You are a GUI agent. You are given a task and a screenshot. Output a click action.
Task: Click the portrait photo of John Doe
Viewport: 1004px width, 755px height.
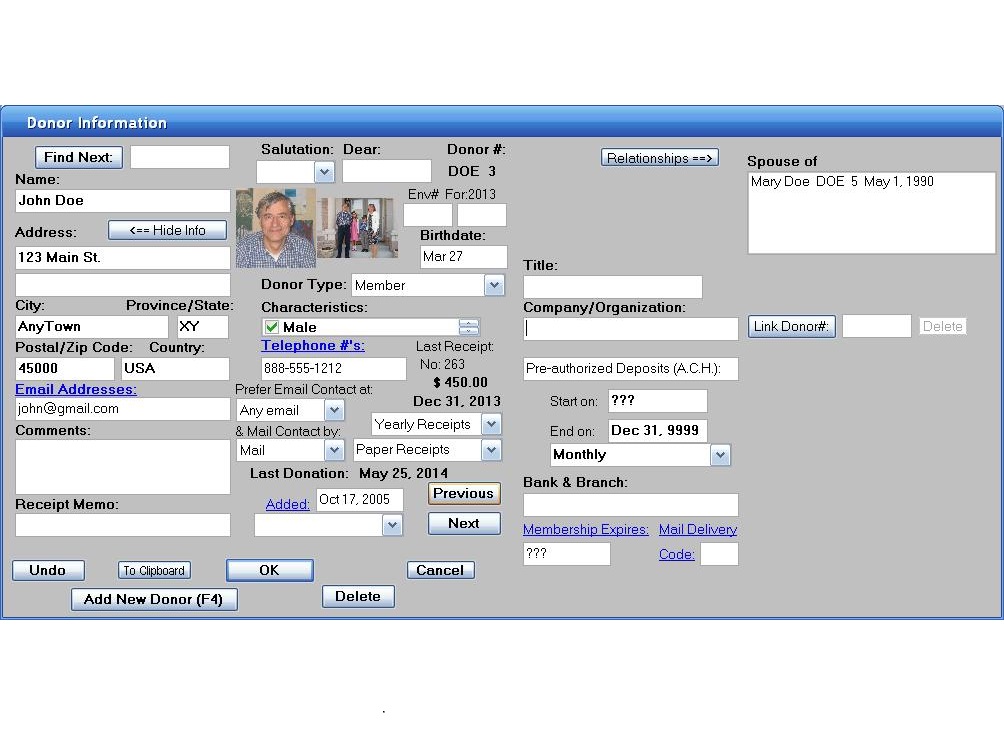pyautogui.click(x=275, y=227)
